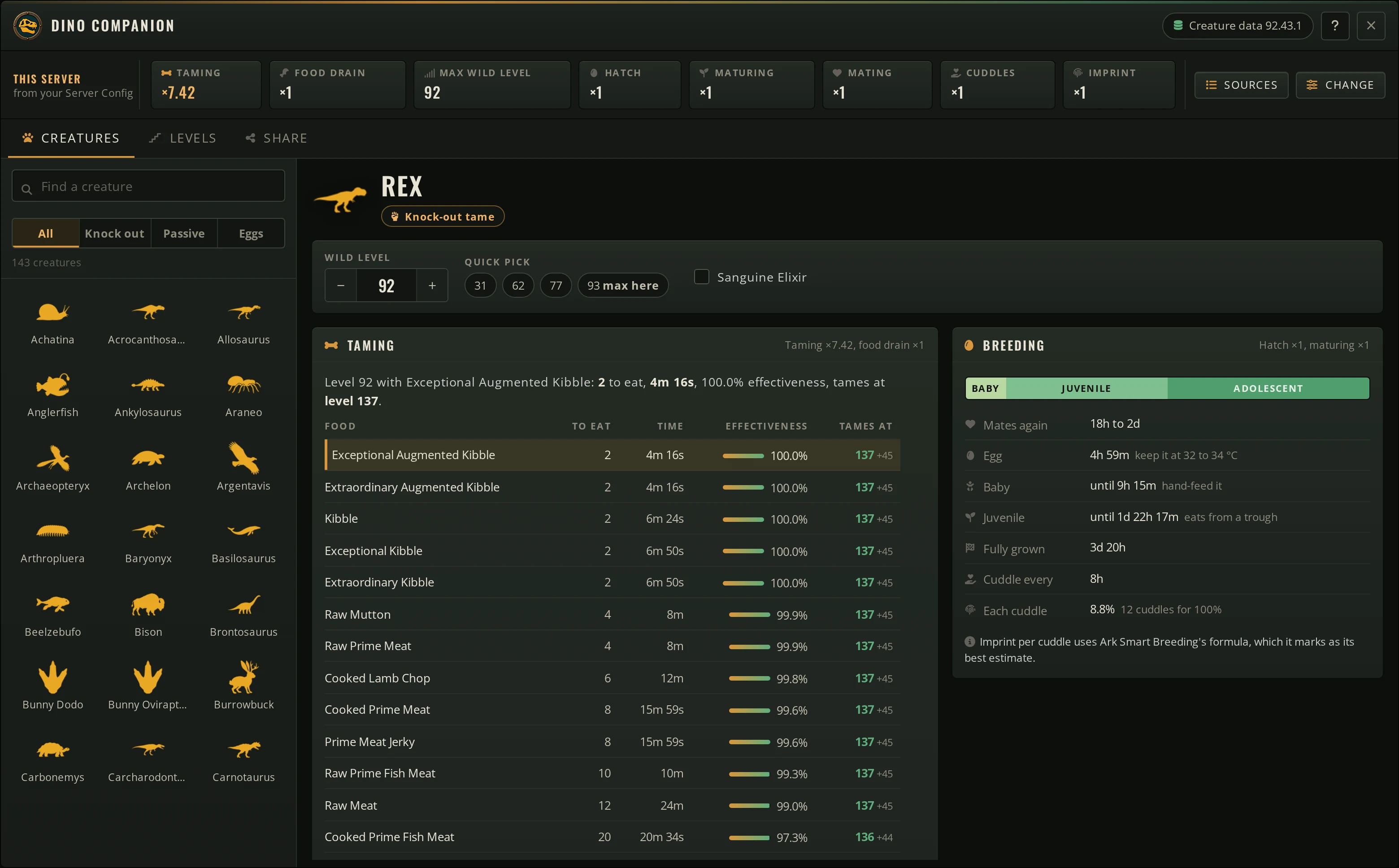Switch to the Levels tab
The width and height of the screenshot is (1399, 868).
point(182,139)
